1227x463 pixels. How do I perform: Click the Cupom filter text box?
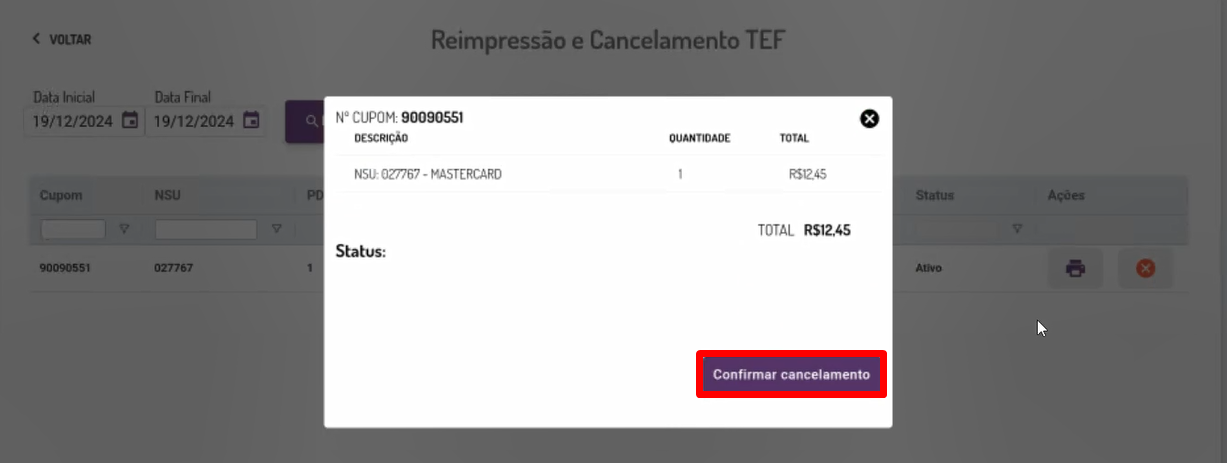[73, 229]
